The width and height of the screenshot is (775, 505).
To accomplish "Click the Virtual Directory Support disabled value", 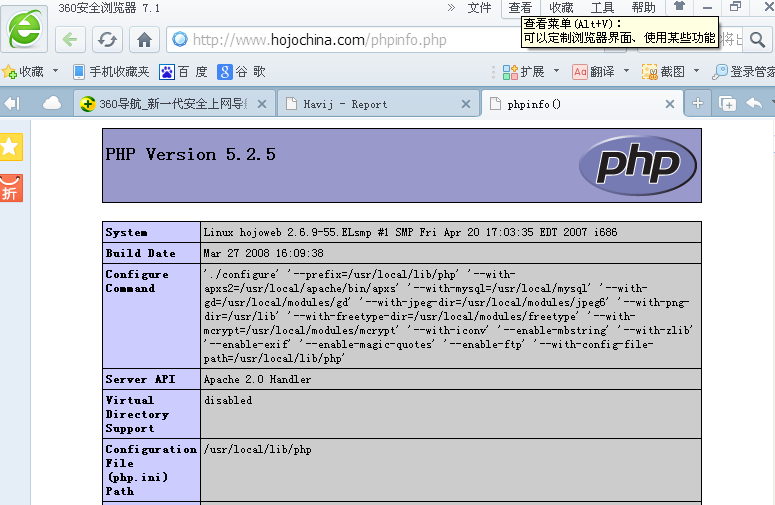I will tap(228, 400).
